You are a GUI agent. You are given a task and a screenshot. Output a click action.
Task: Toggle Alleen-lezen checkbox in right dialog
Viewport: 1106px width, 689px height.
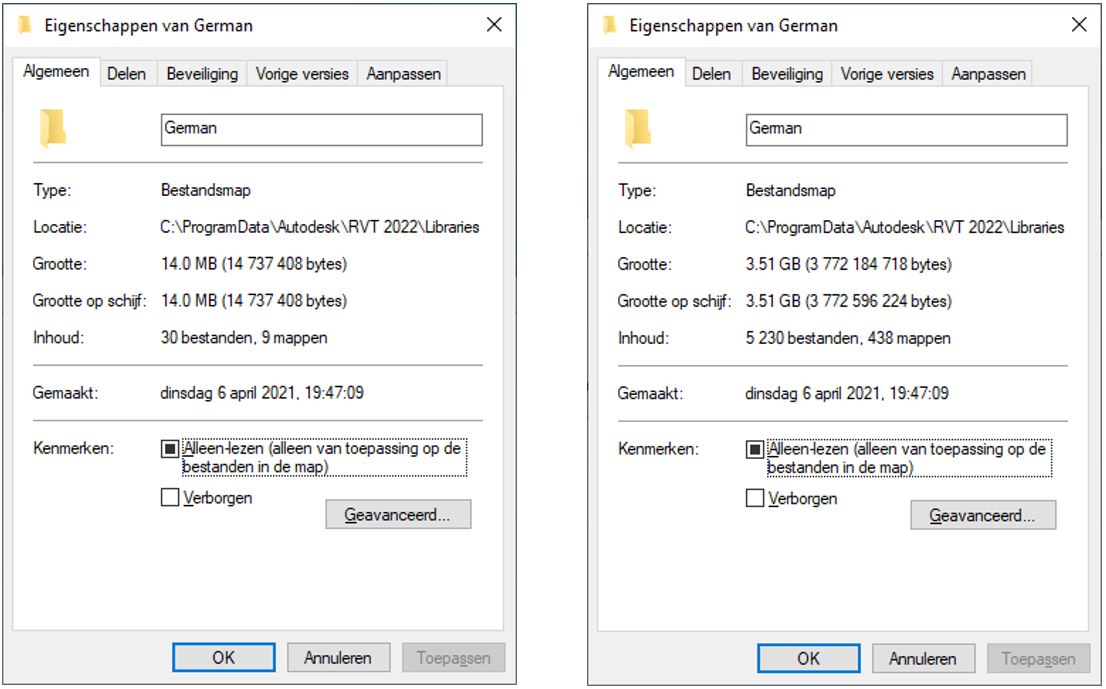click(x=755, y=449)
